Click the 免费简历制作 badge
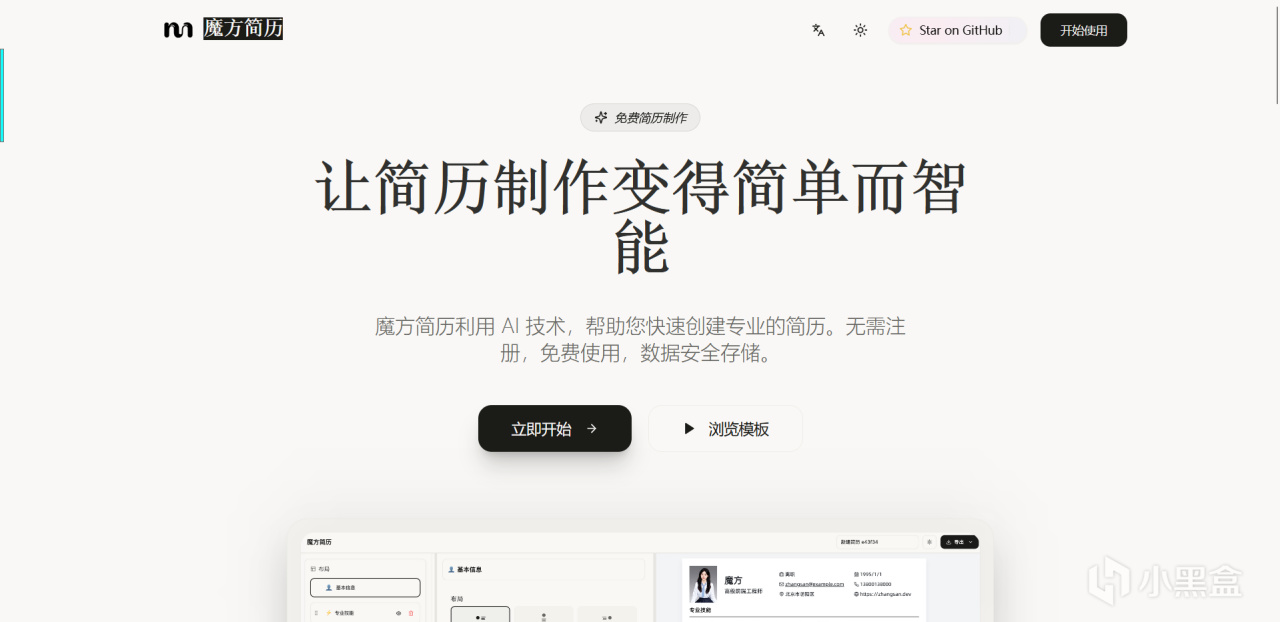The height and width of the screenshot is (622, 1280). coord(640,117)
